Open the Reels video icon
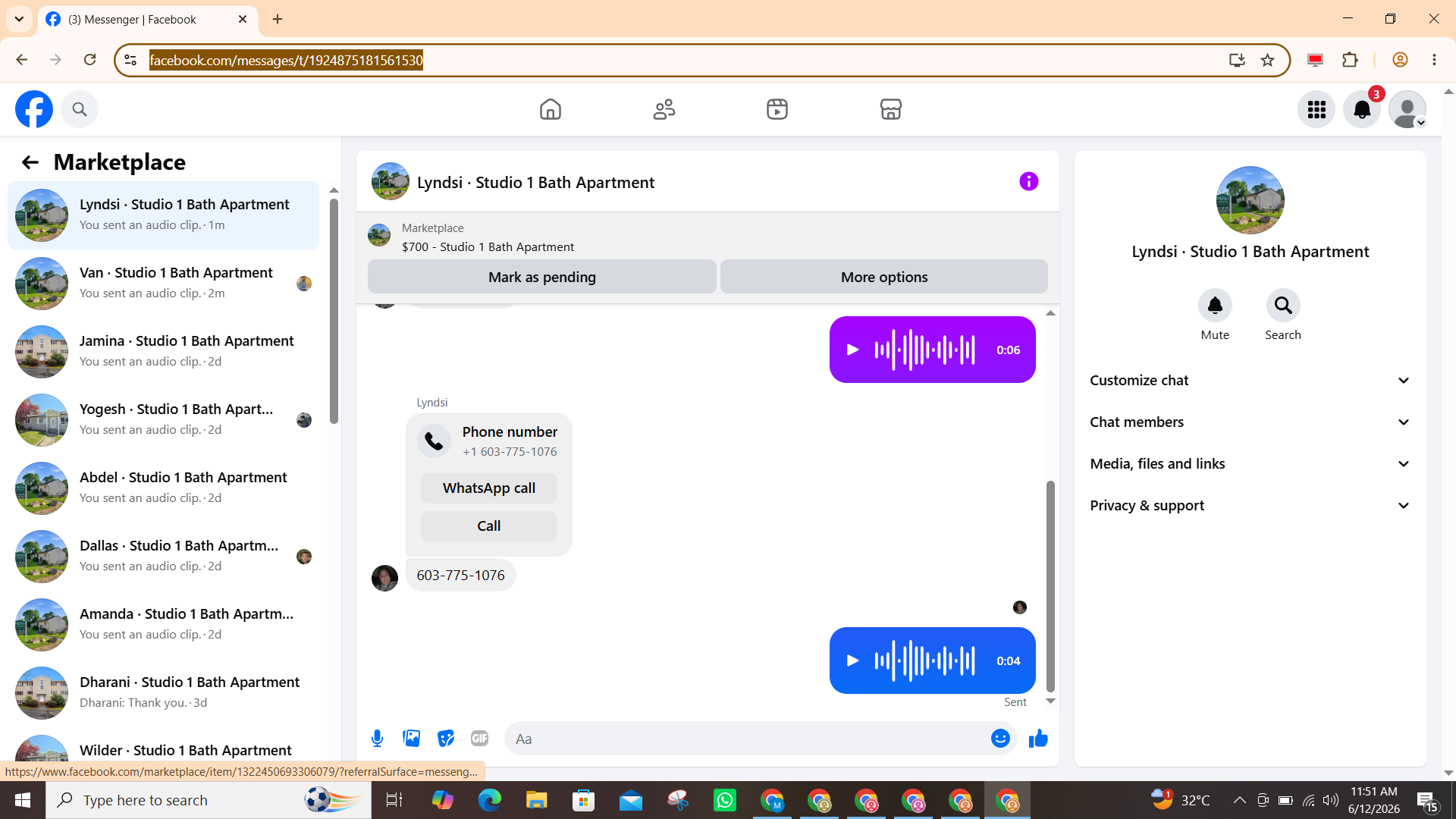The image size is (1456, 819). click(777, 109)
